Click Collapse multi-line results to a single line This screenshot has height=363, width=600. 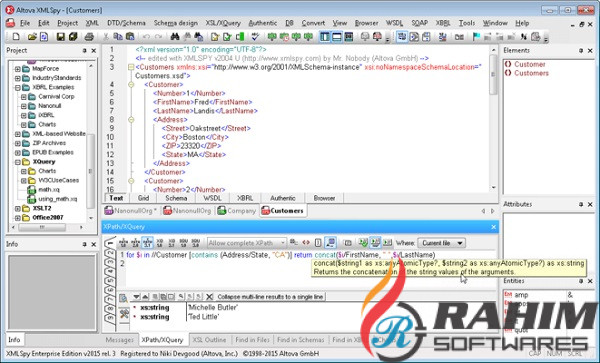270,297
